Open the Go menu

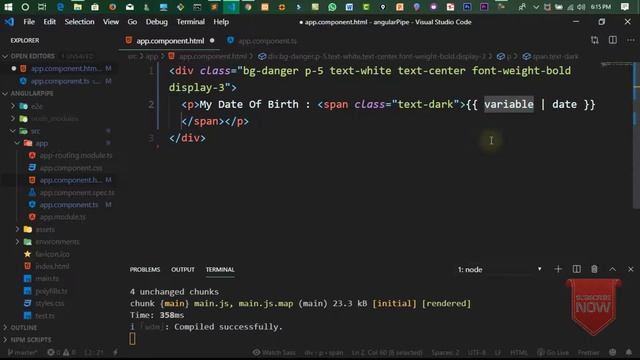[x=132, y=22]
